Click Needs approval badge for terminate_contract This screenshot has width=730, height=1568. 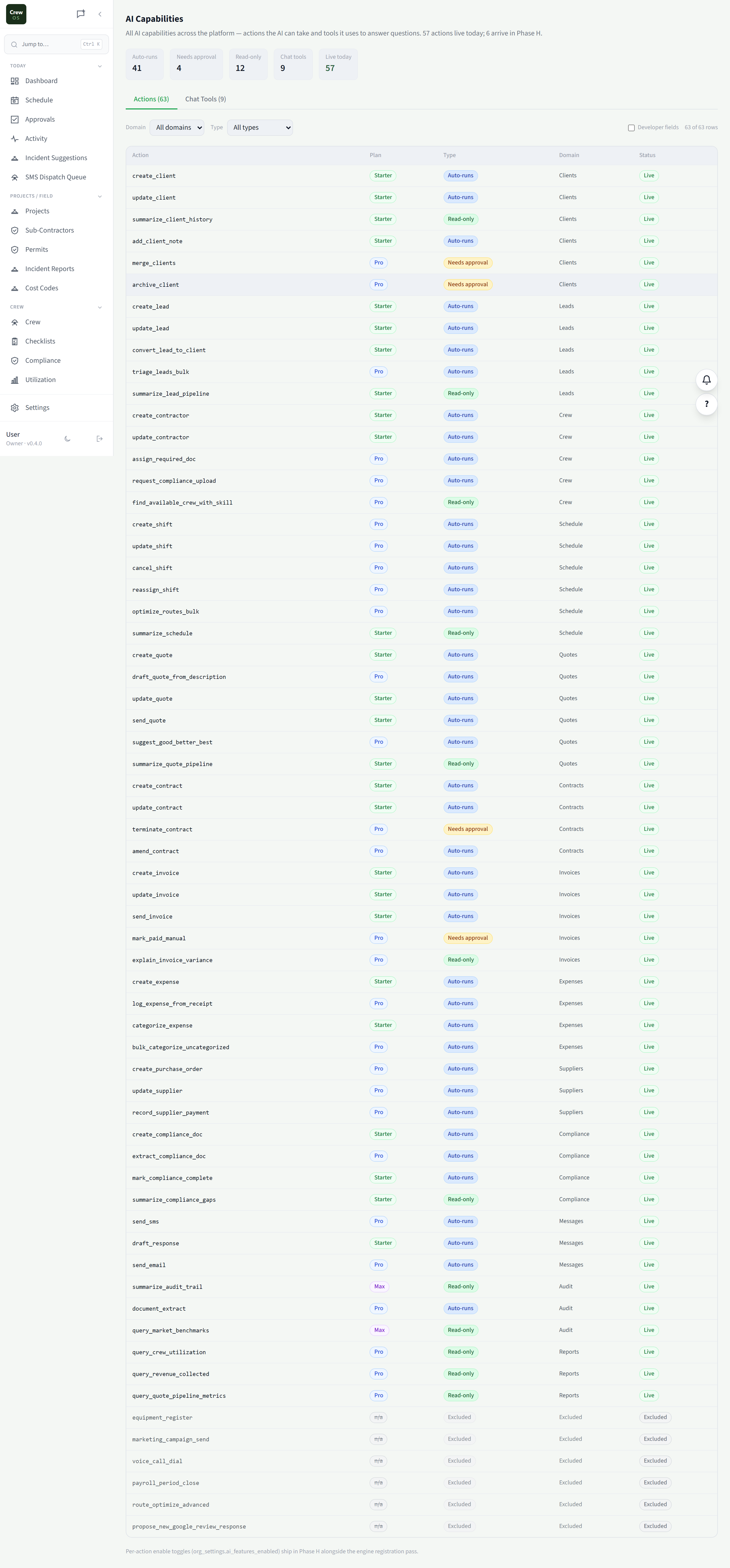pos(468,829)
